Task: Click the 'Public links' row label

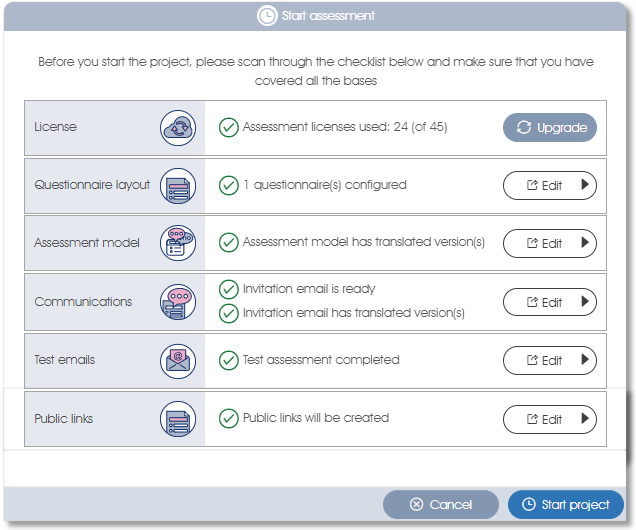Action: pyautogui.click(x=64, y=418)
